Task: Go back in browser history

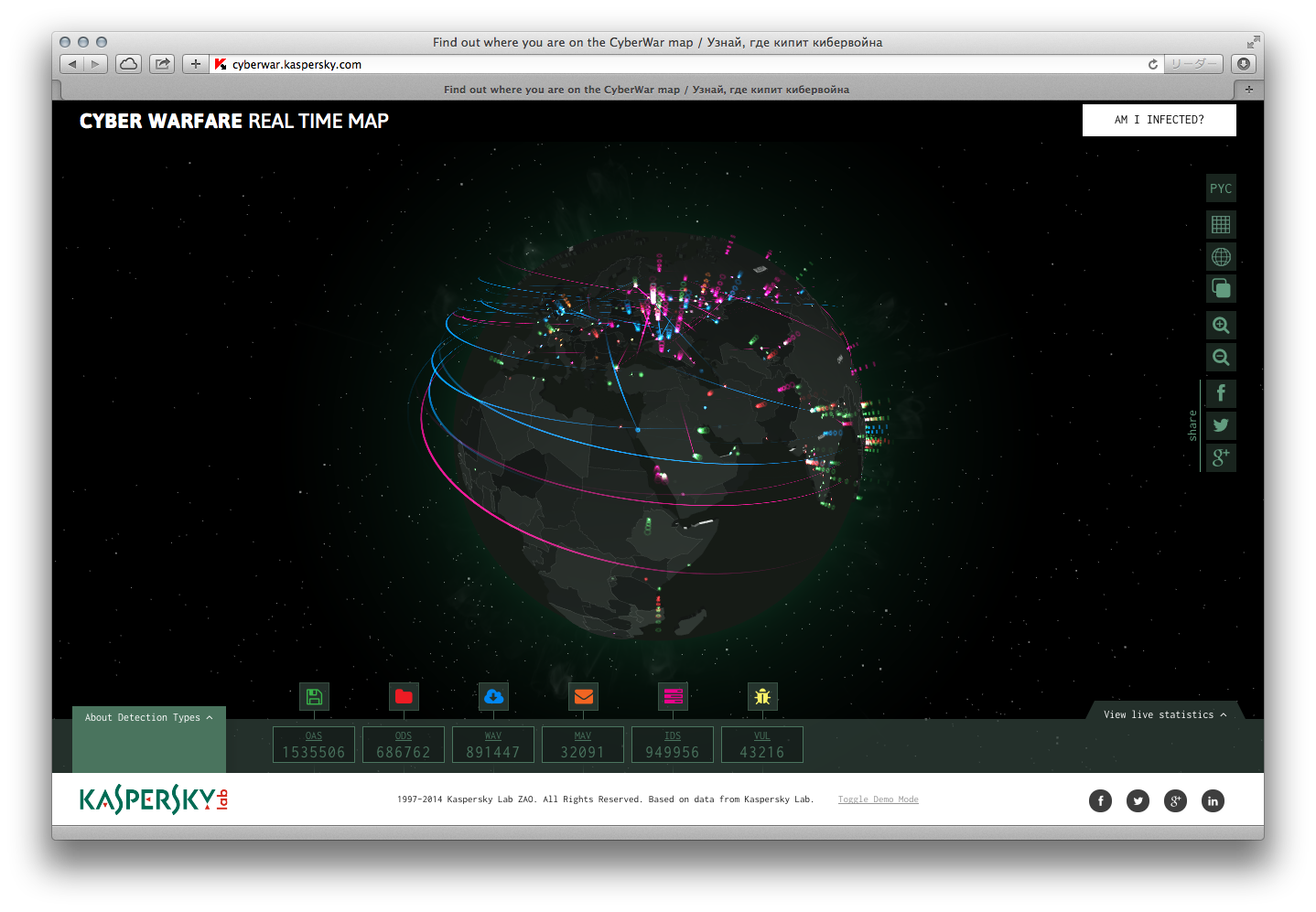Action: [71, 64]
